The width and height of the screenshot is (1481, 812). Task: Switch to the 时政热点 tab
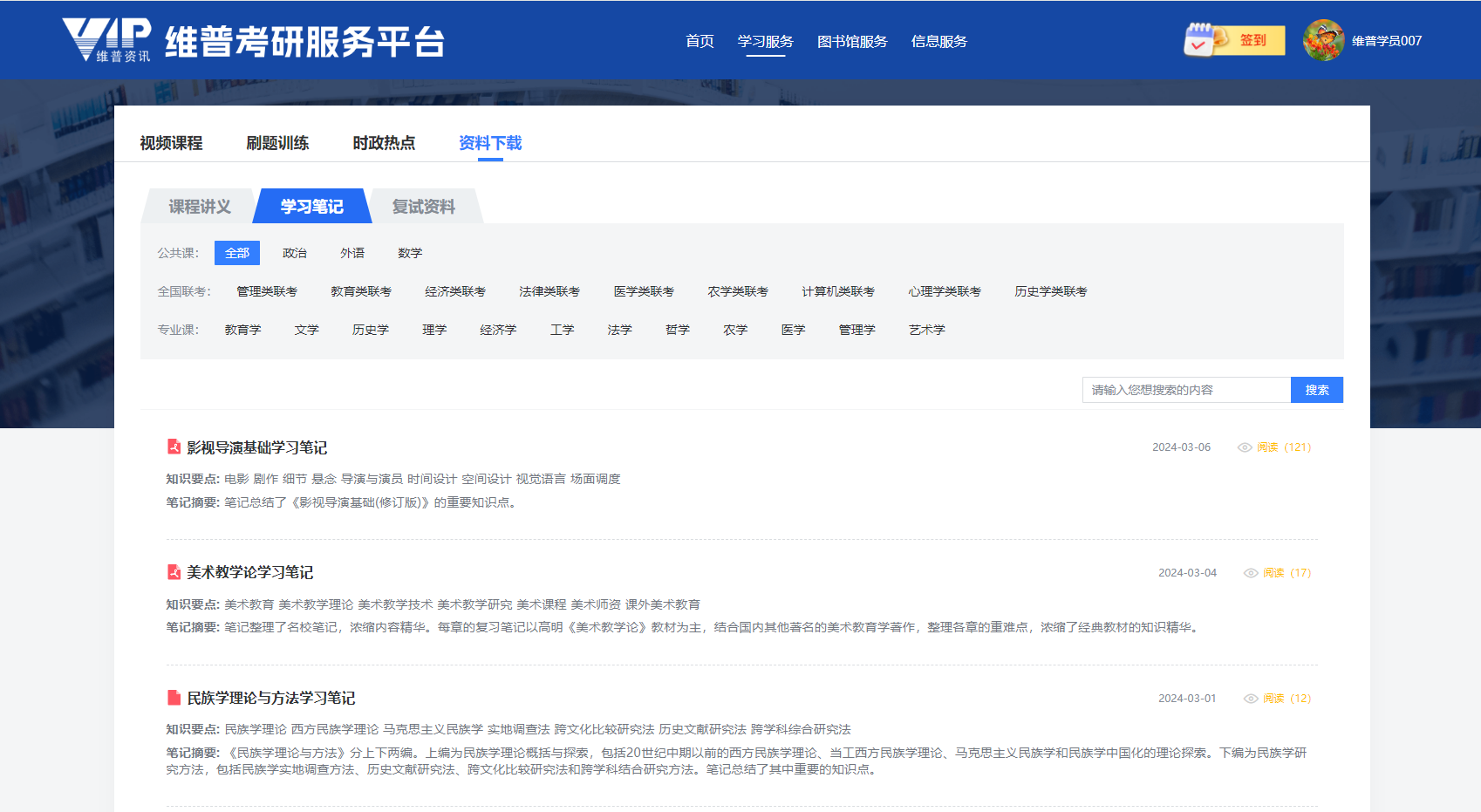pos(384,143)
